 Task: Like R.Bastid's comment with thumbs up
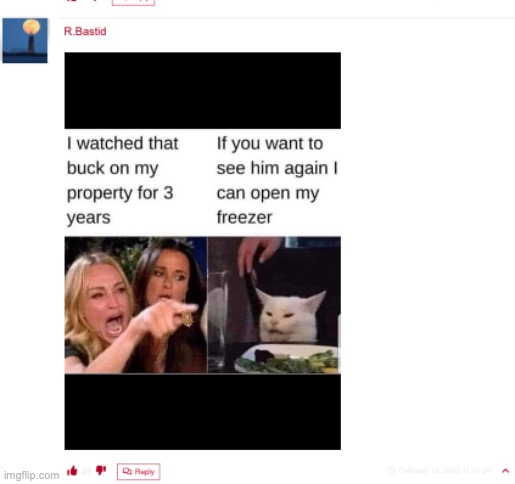point(72,471)
